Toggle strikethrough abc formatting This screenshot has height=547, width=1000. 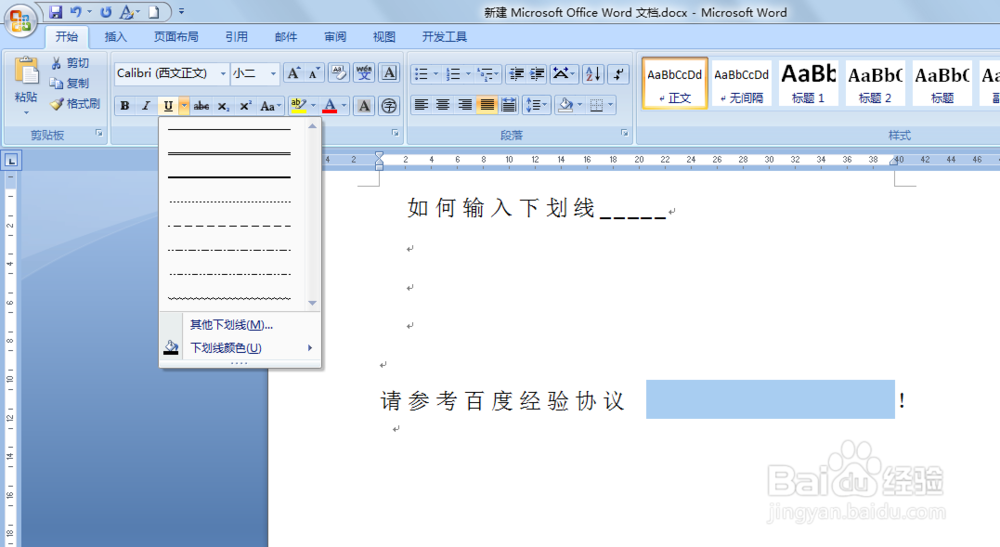coord(201,106)
